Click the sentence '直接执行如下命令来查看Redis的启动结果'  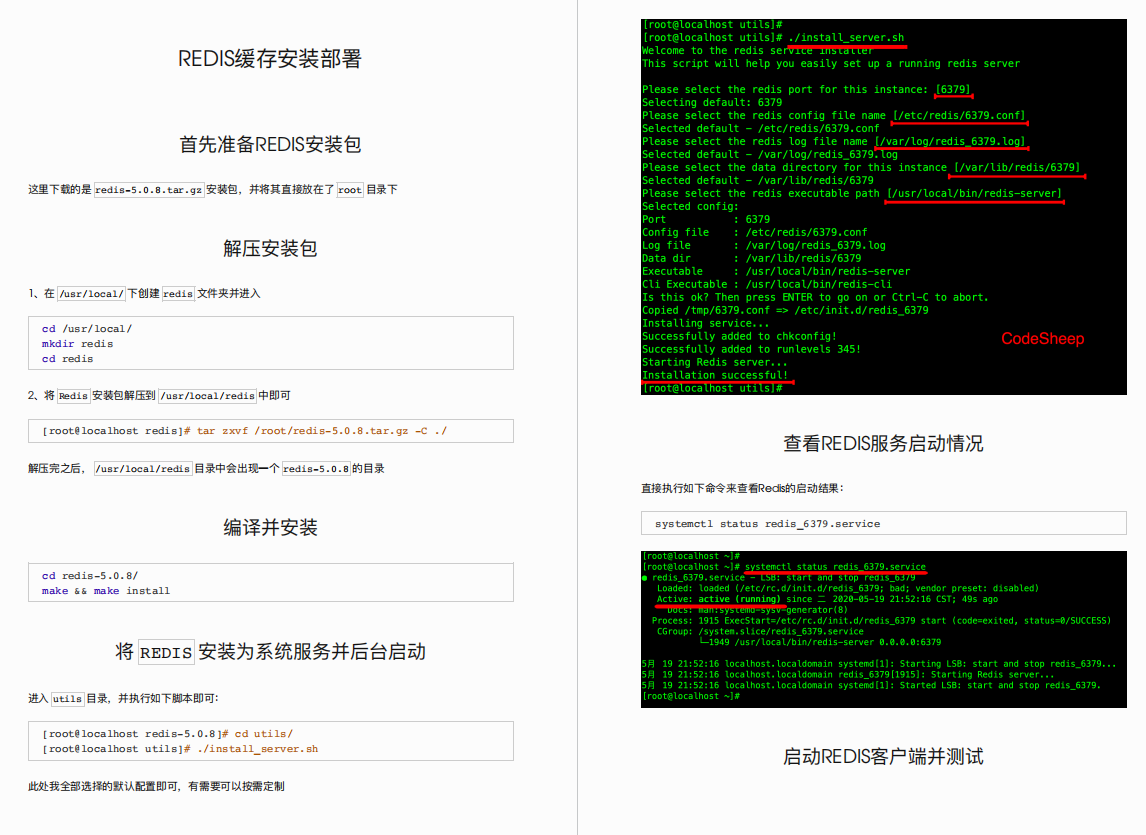click(742, 488)
